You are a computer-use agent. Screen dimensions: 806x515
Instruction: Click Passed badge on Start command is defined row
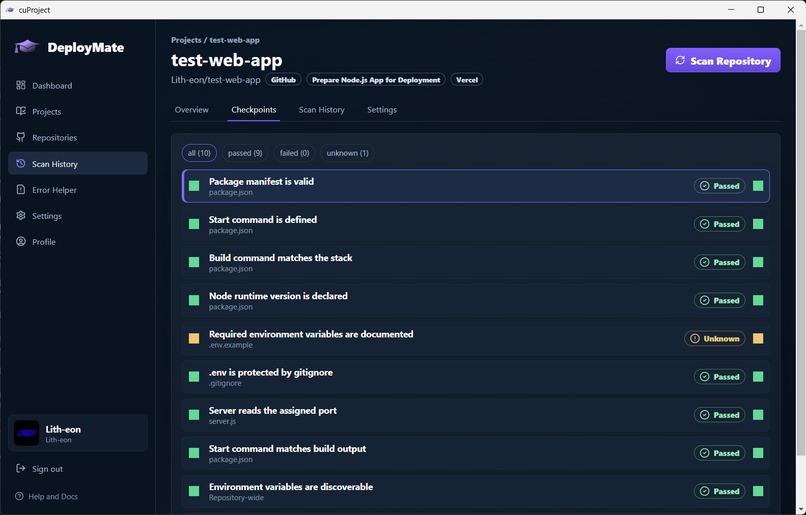(x=719, y=224)
